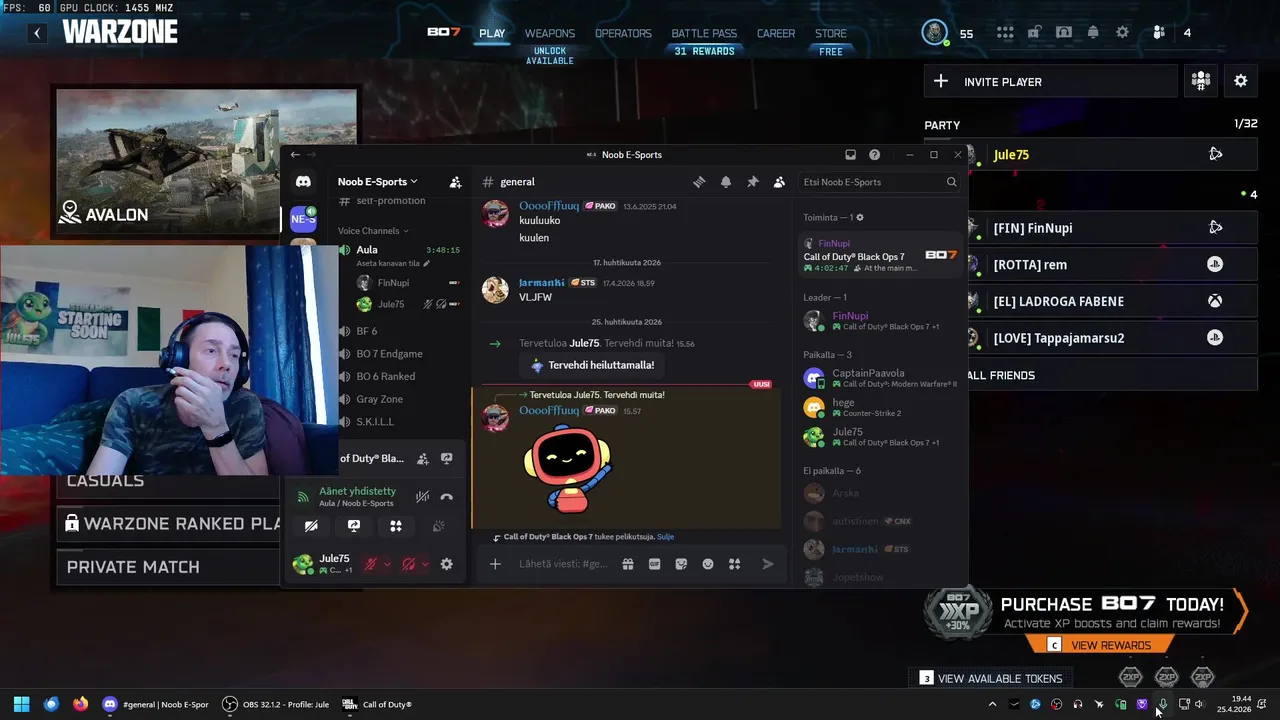Open the STORE tab

(x=831, y=33)
